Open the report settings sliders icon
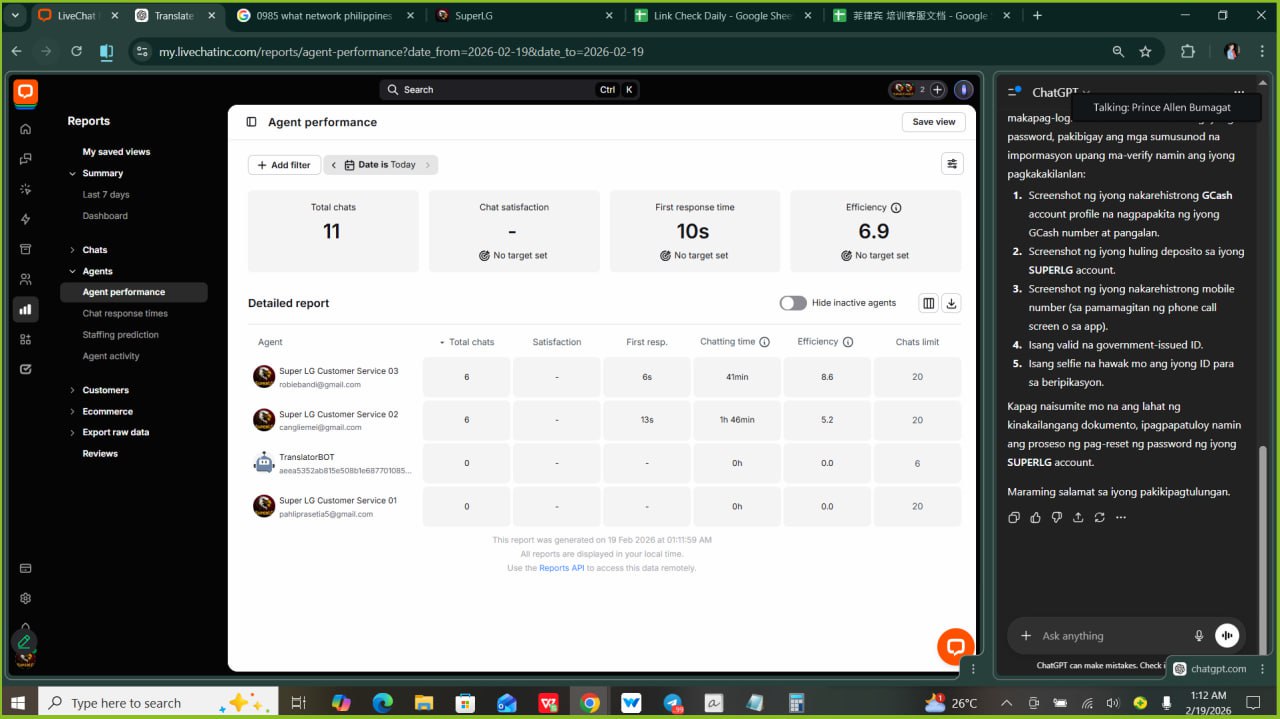The width and height of the screenshot is (1280, 719). tap(952, 164)
